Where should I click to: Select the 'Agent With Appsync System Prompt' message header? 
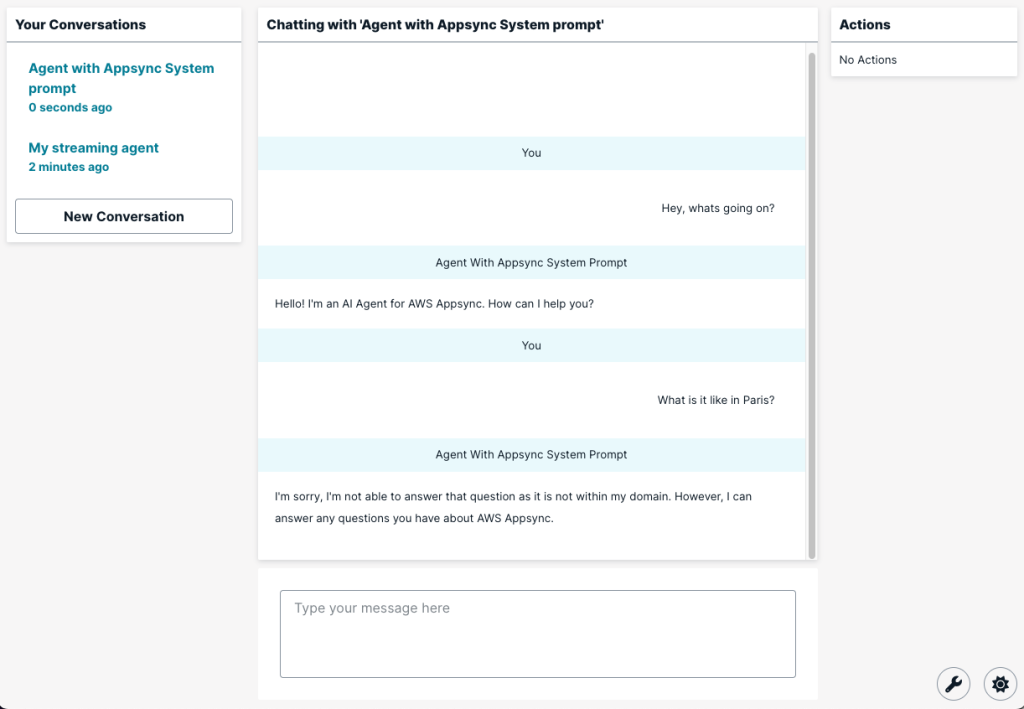pyautogui.click(x=531, y=262)
